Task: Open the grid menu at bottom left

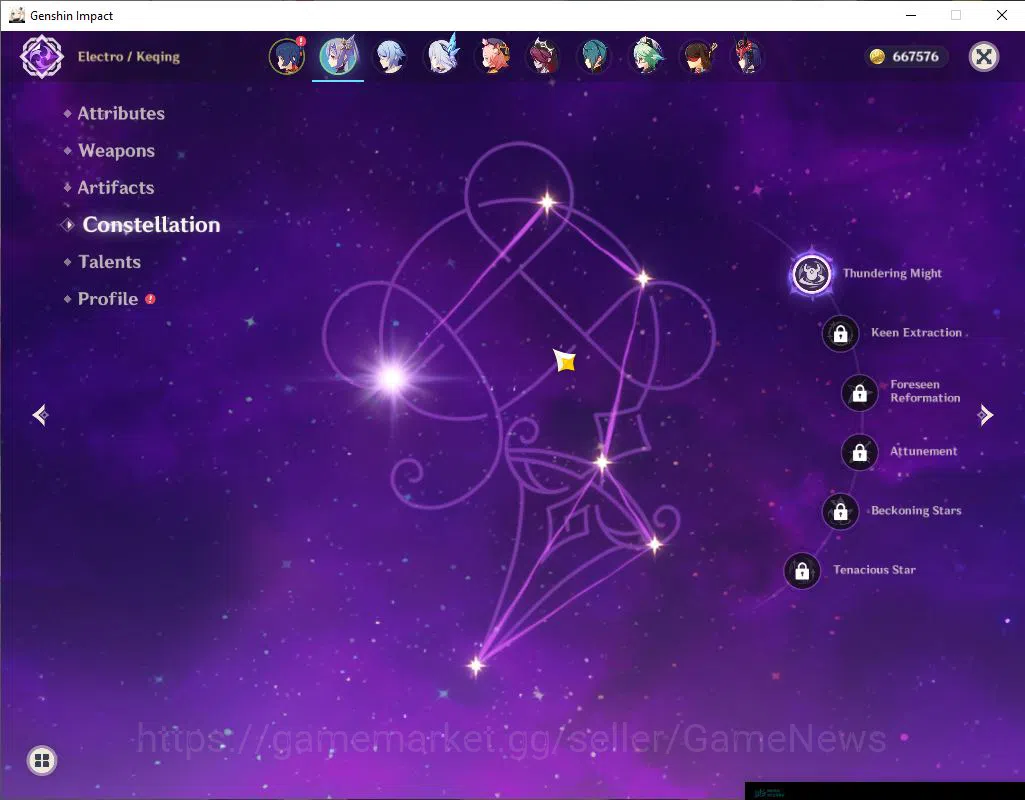Action: point(42,760)
